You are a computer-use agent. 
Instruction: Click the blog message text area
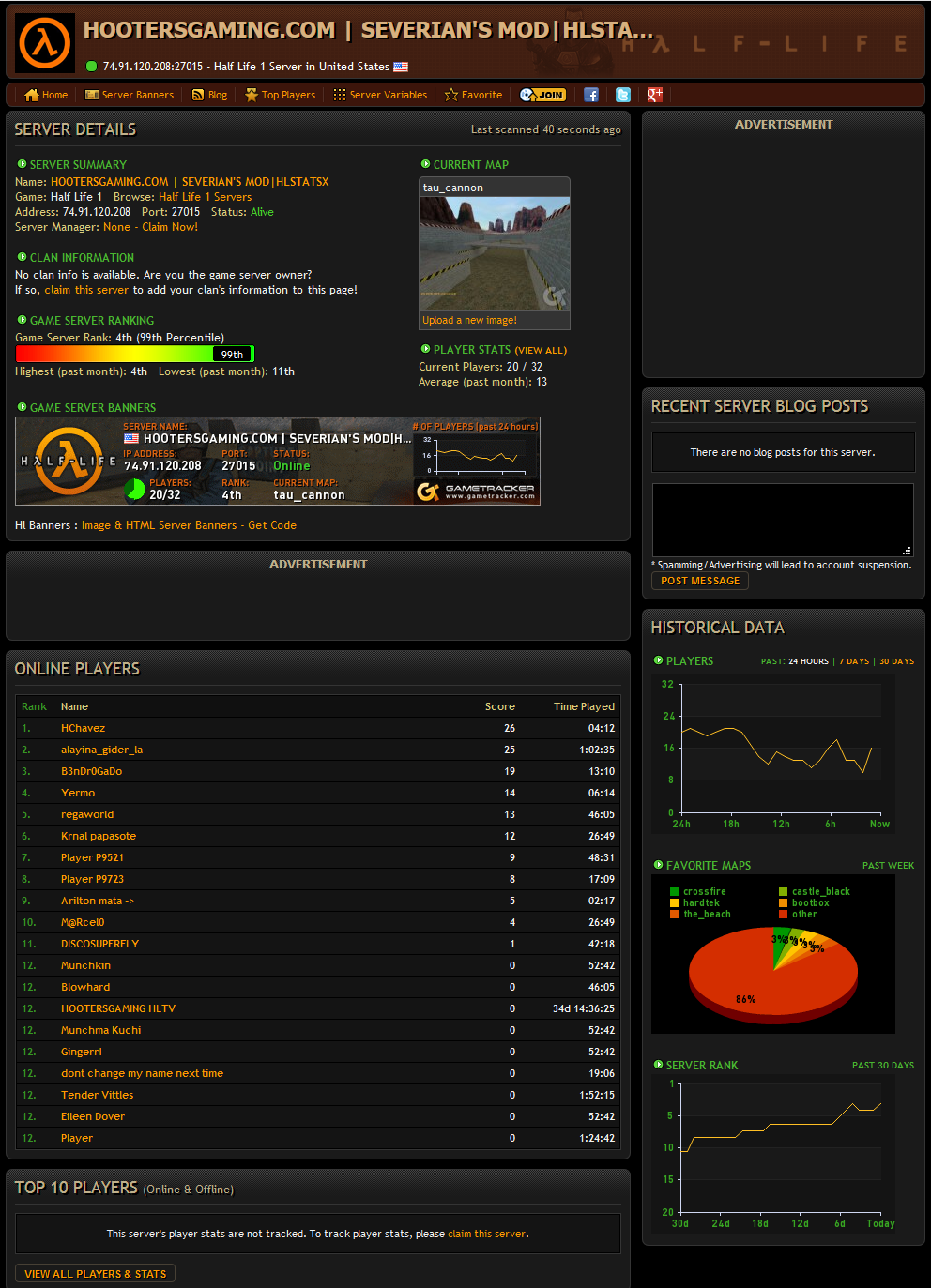[782, 520]
